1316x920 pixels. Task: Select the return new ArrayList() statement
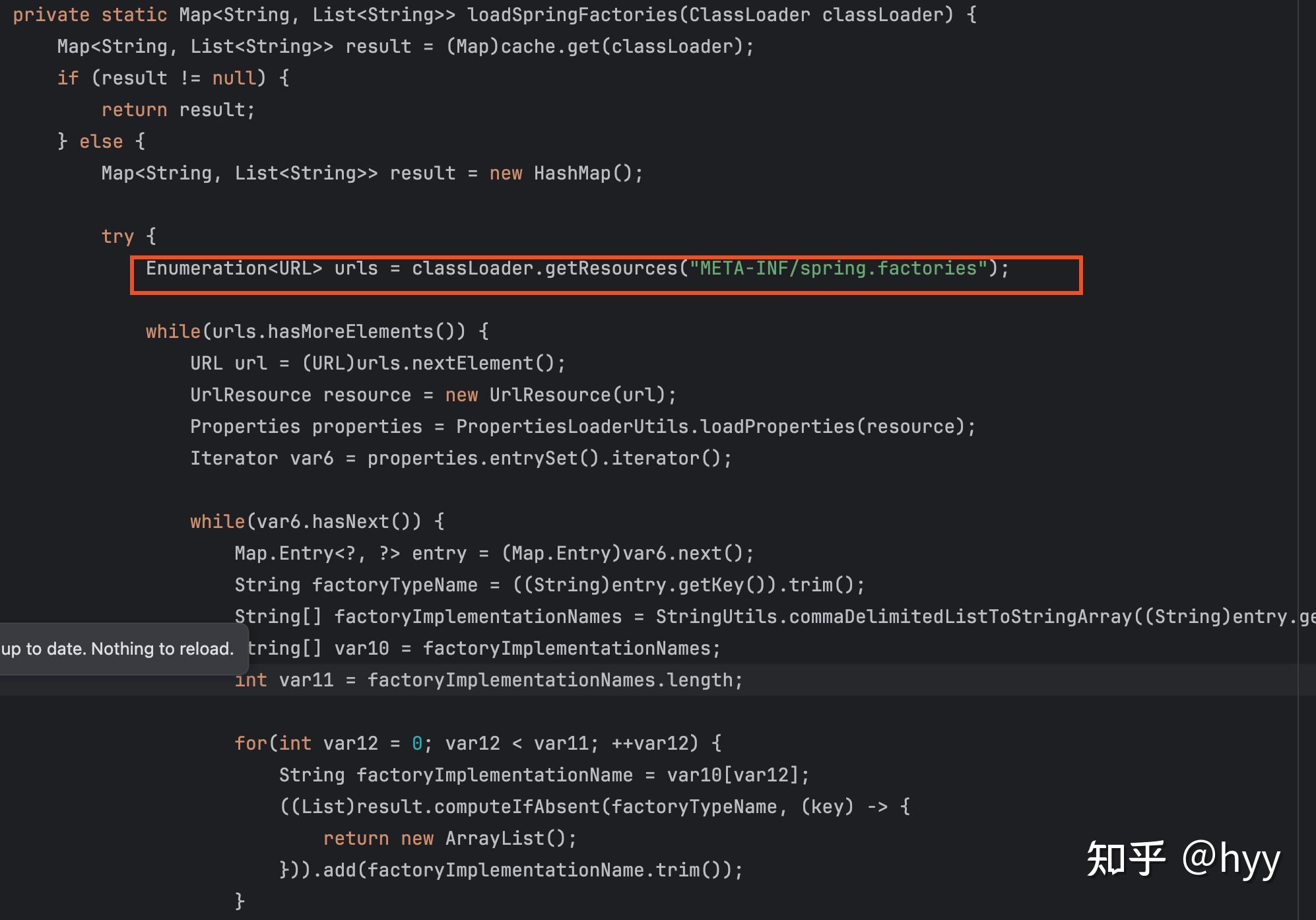449,838
